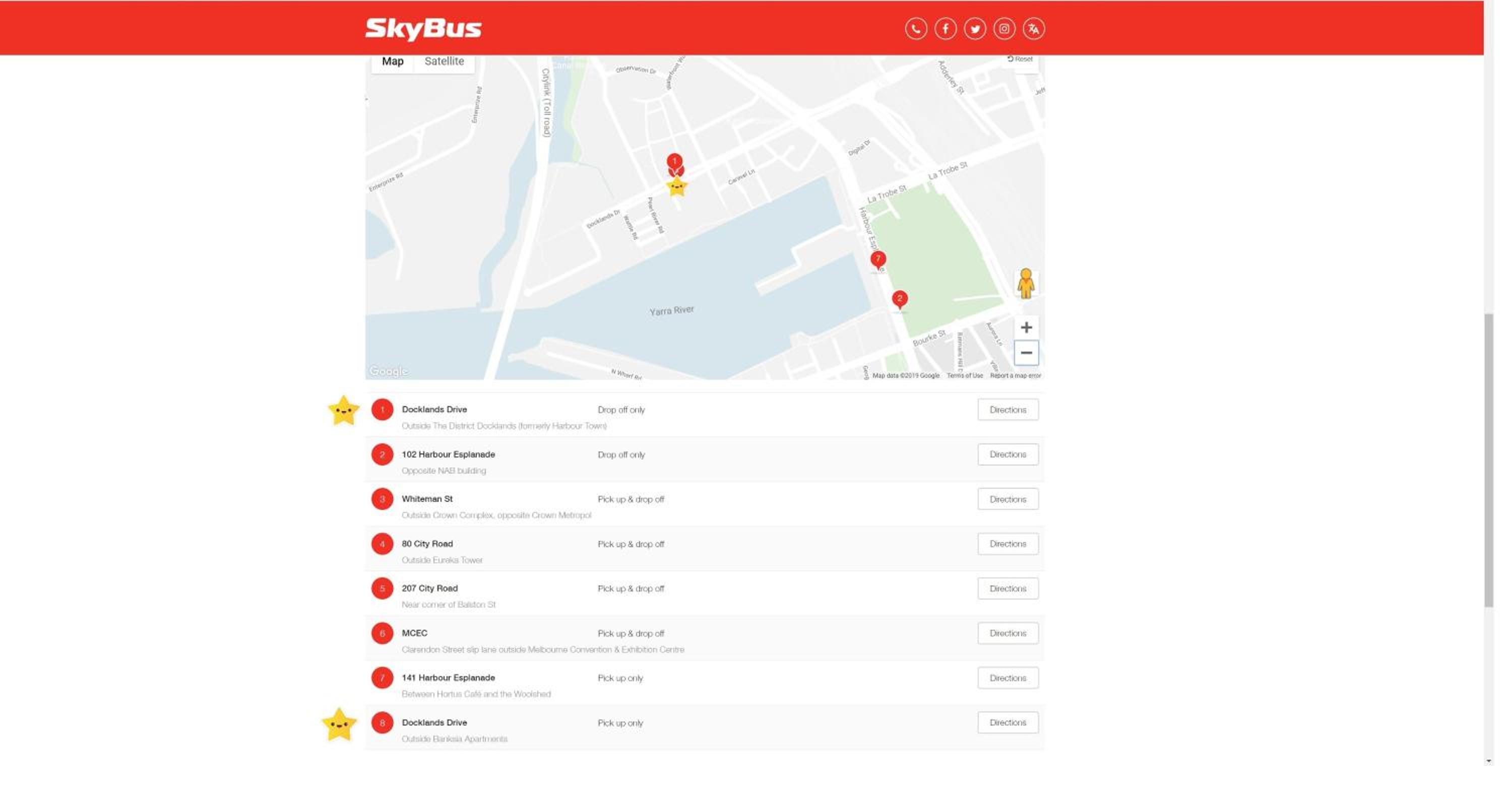The image size is (1512, 788).
Task: Click the star marker on the map
Action: click(x=676, y=187)
